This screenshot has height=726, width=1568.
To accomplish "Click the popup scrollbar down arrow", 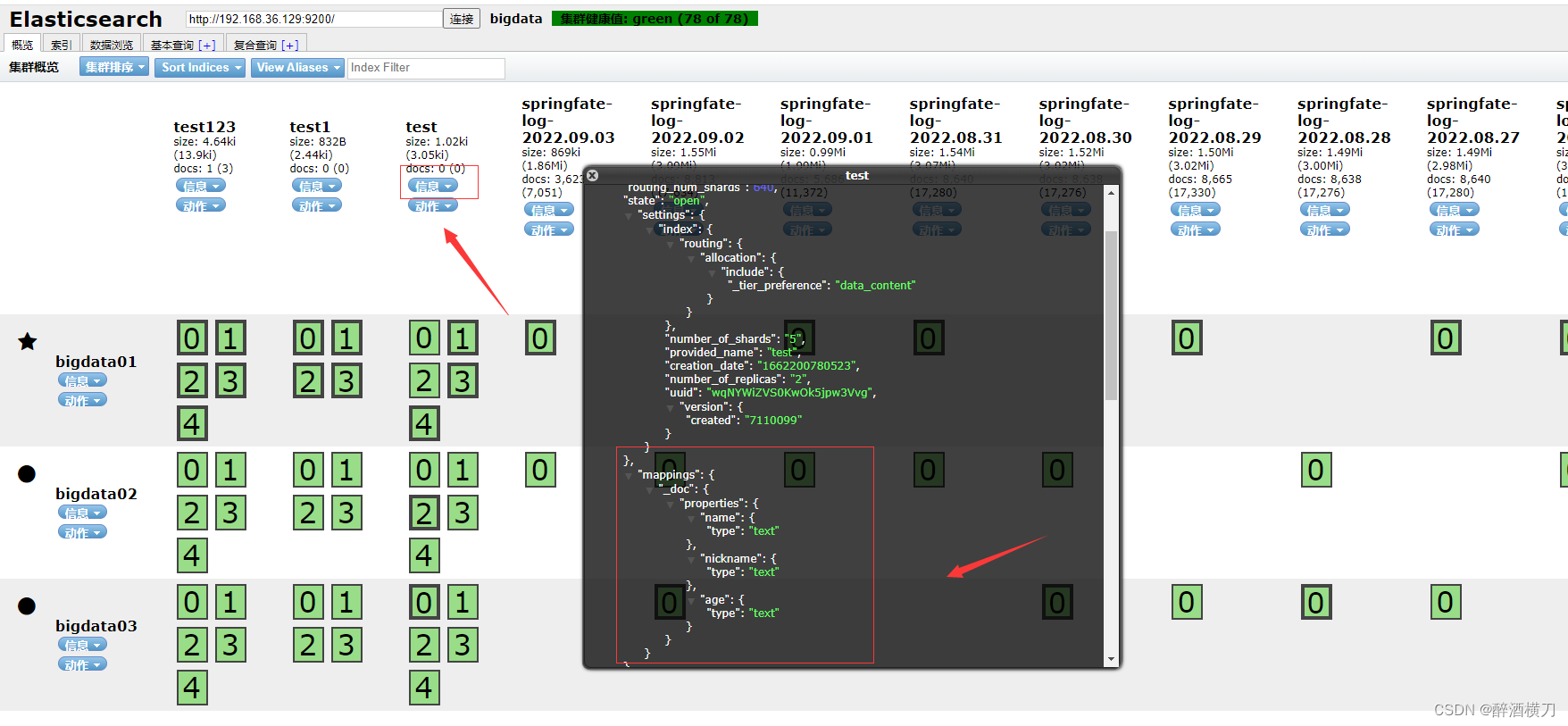I will pos(1111,659).
